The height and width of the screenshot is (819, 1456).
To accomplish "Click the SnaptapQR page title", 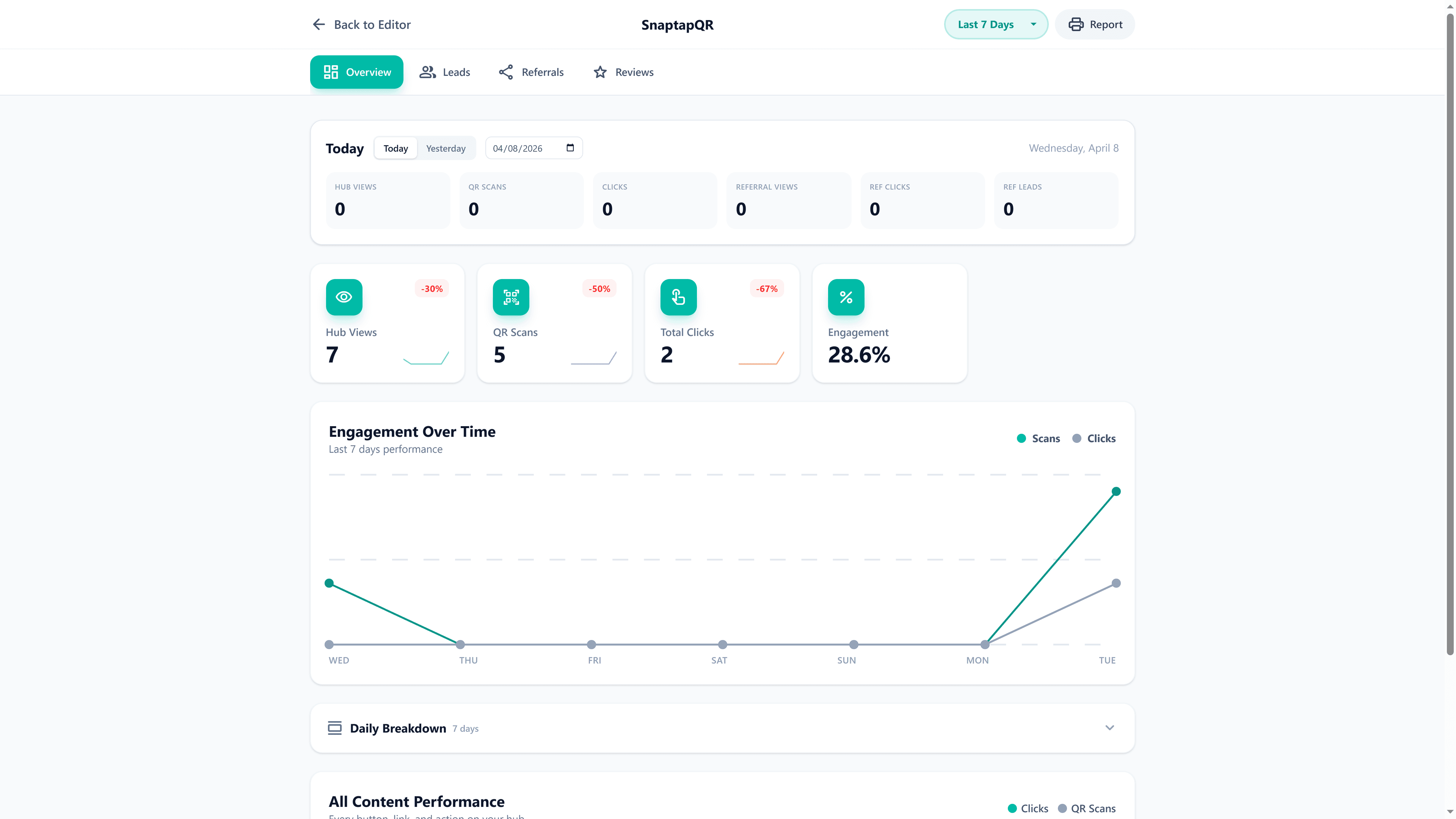I will [x=677, y=25].
